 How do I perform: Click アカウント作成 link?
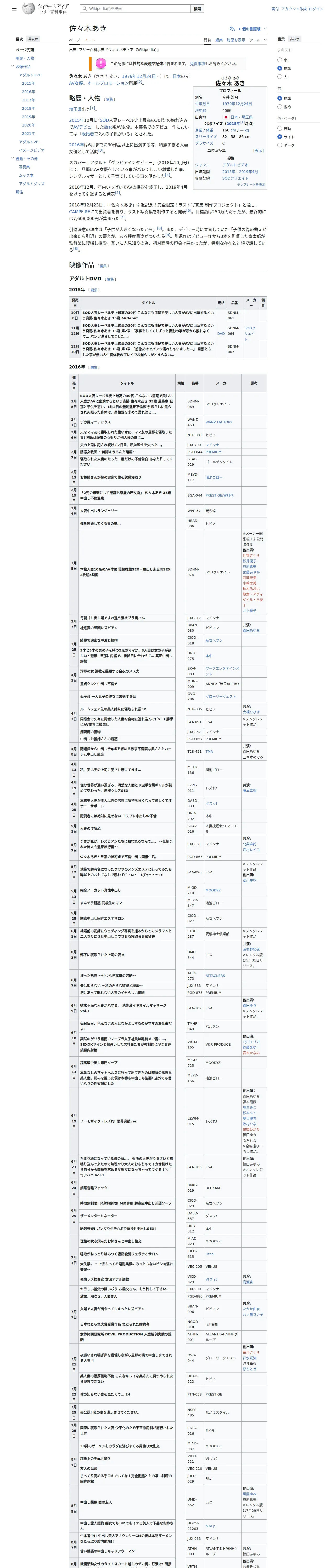[294, 9]
